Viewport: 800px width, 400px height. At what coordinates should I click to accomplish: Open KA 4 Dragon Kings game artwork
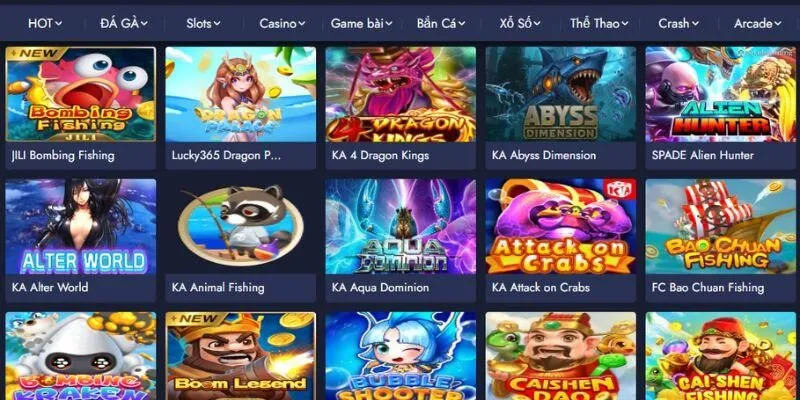(x=401, y=94)
